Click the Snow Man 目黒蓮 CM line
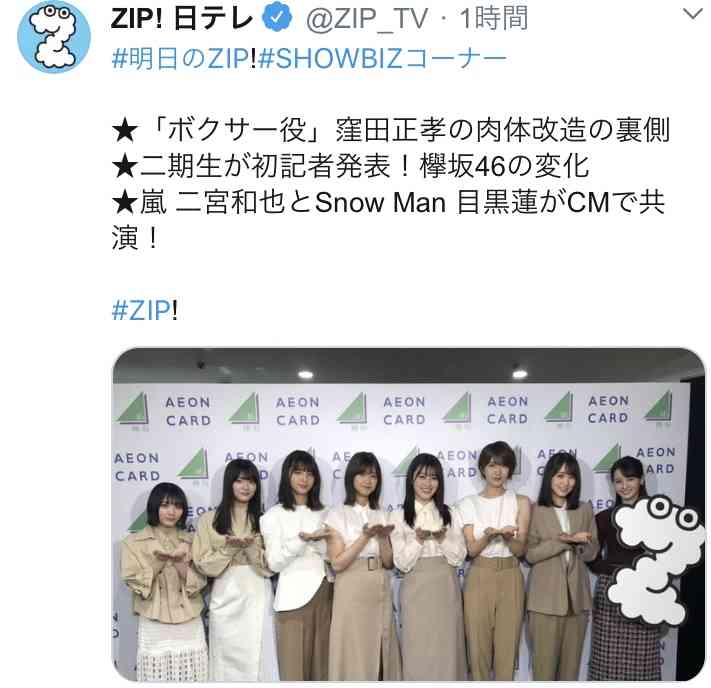The height and width of the screenshot is (688, 711). pyautogui.click(x=388, y=220)
